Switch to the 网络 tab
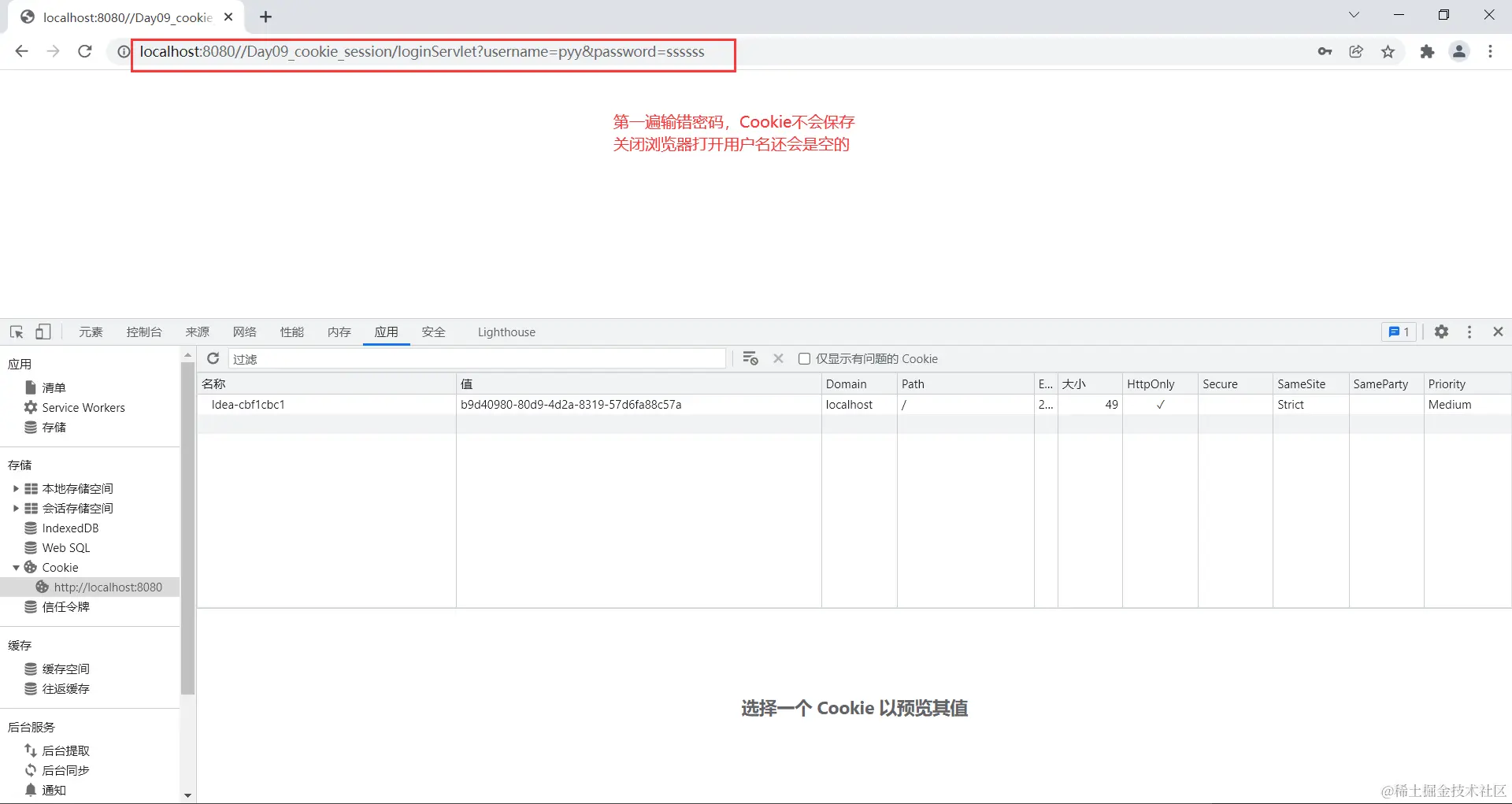The width and height of the screenshot is (1512, 804). [x=245, y=332]
